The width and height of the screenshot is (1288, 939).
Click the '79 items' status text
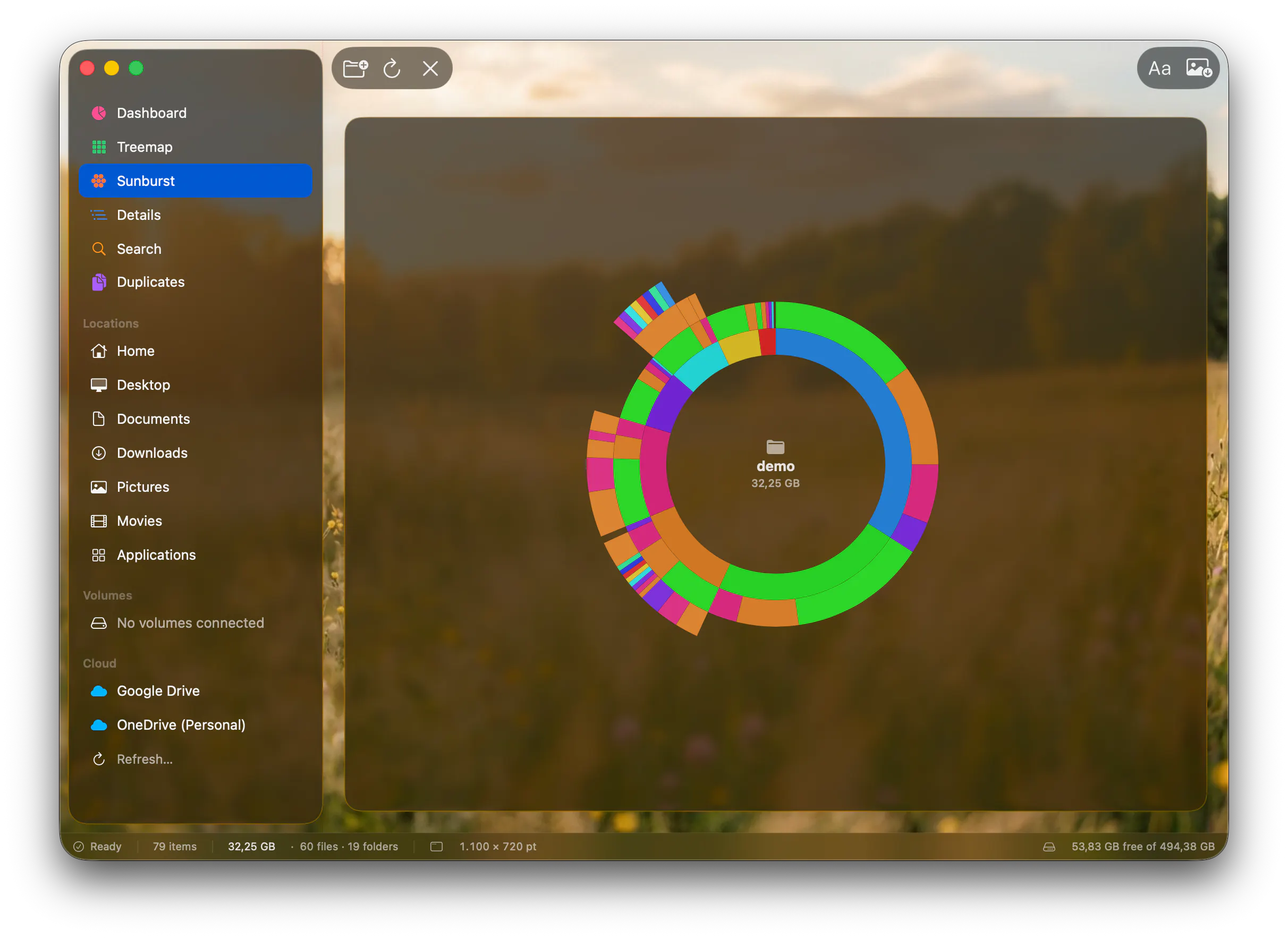coord(175,847)
